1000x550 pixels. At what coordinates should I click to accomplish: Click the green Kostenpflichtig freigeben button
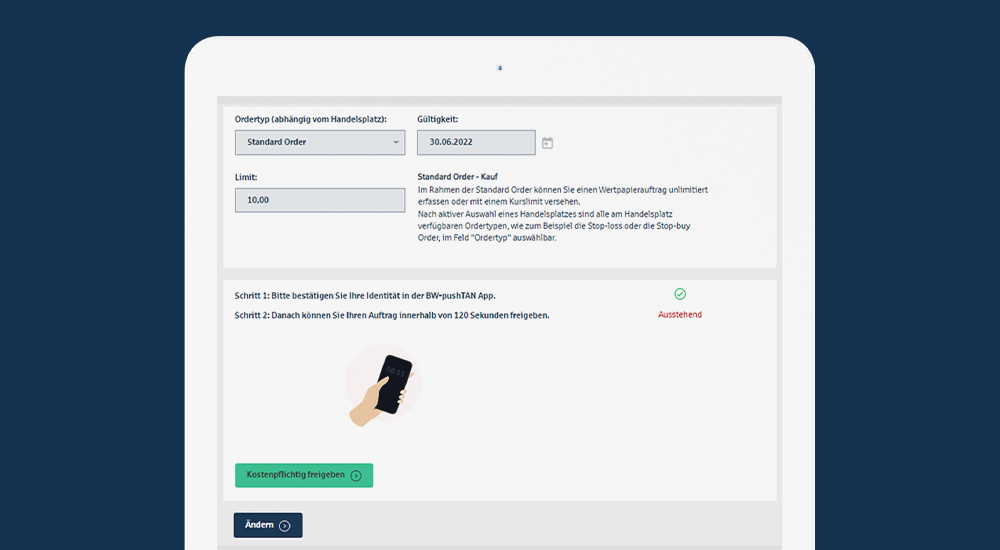304,475
